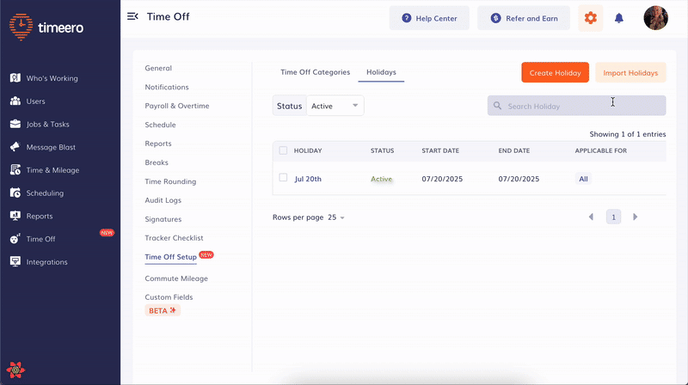
Task: Tick the select-all checkbox in table header
Action: 283,151
